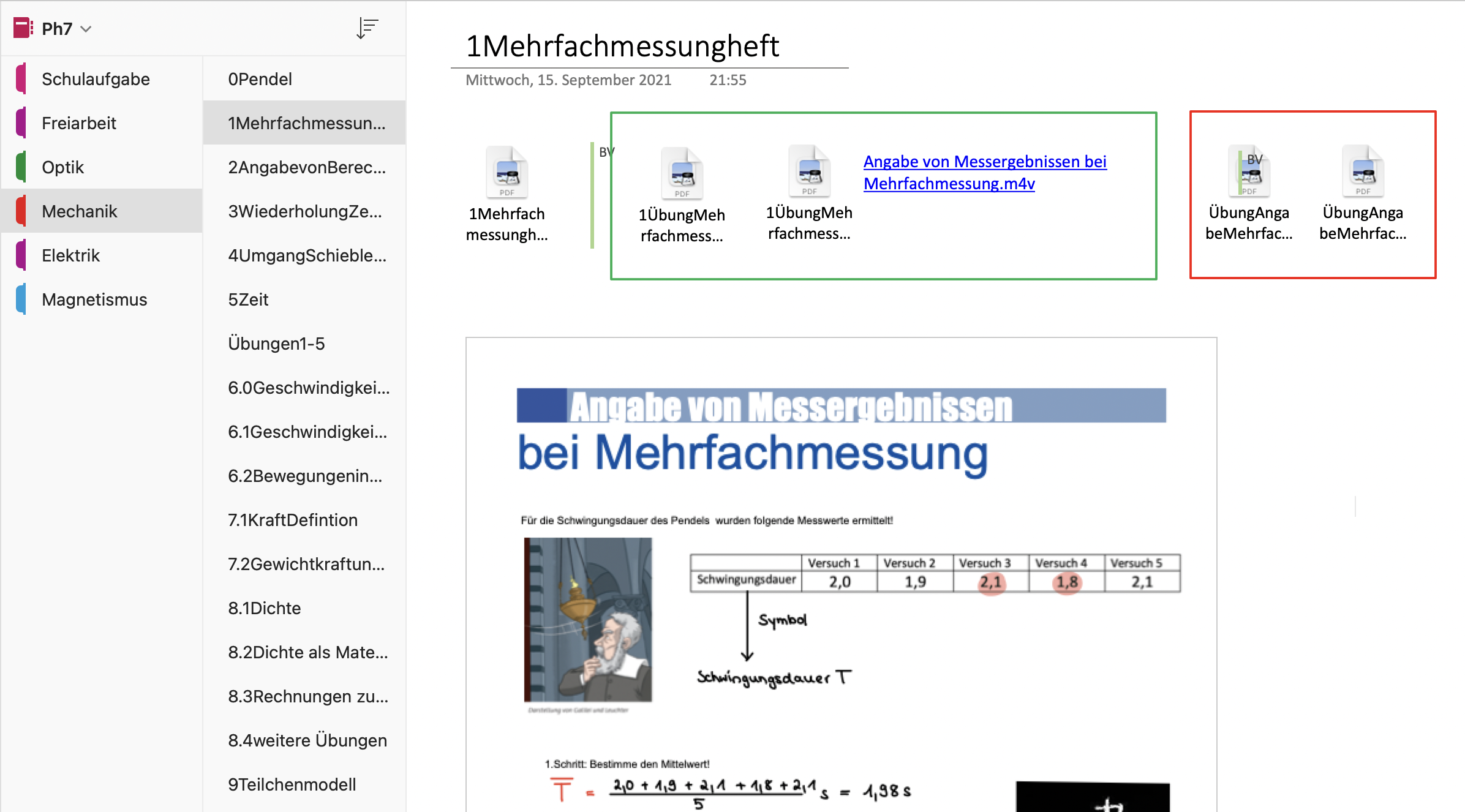1465x812 pixels.
Task: Click the Ph7 notebook icon
Action: (x=23, y=28)
